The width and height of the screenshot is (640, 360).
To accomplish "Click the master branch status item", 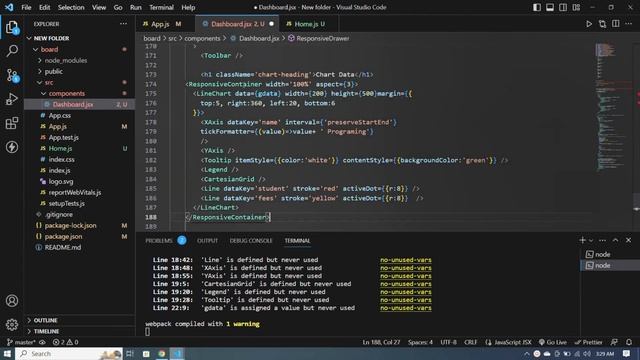I will 21,342.
